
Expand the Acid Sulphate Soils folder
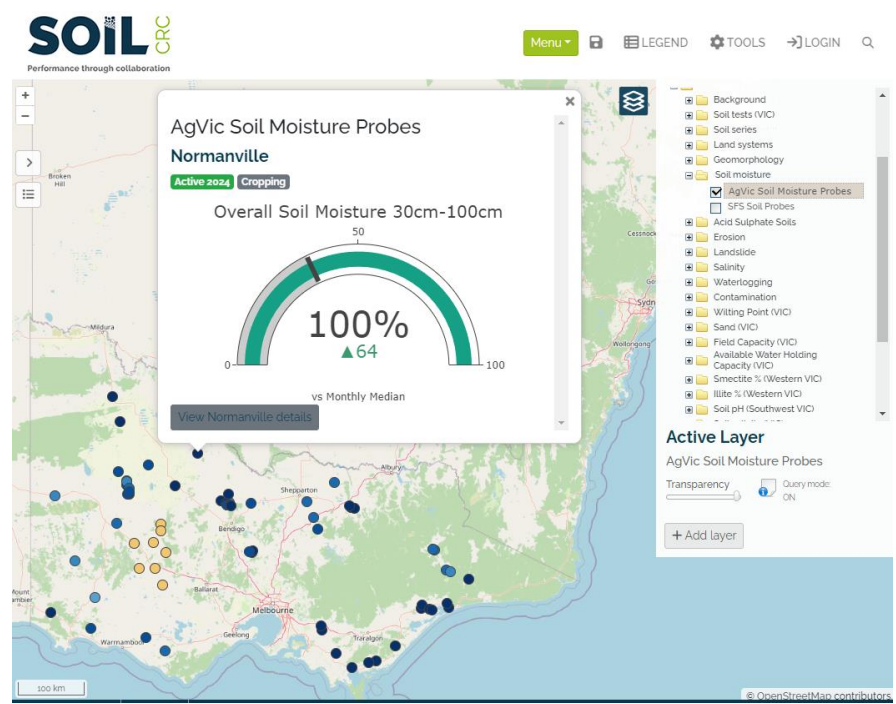tap(688, 222)
